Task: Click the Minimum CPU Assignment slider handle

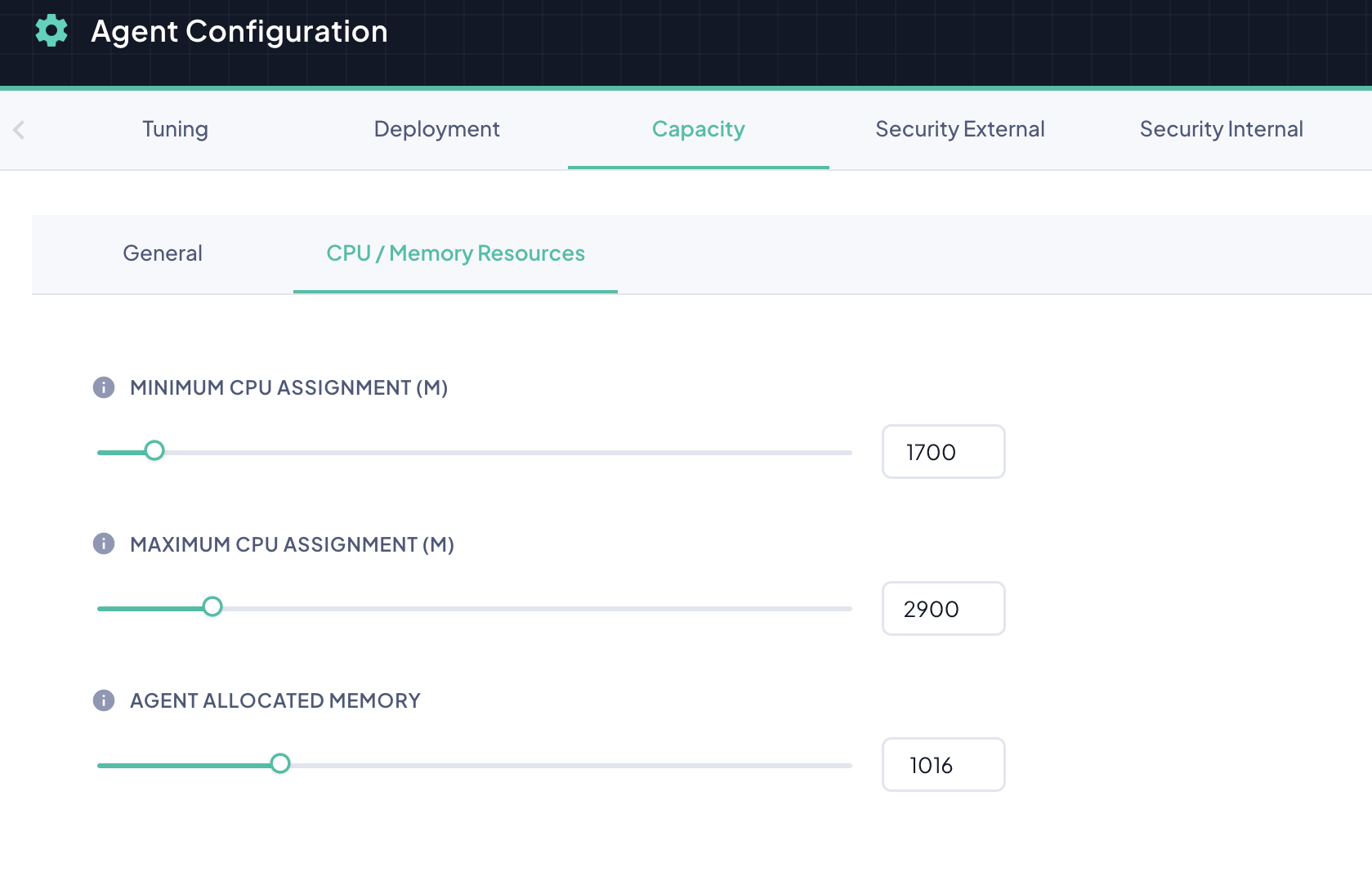Action: click(x=154, y=451)
